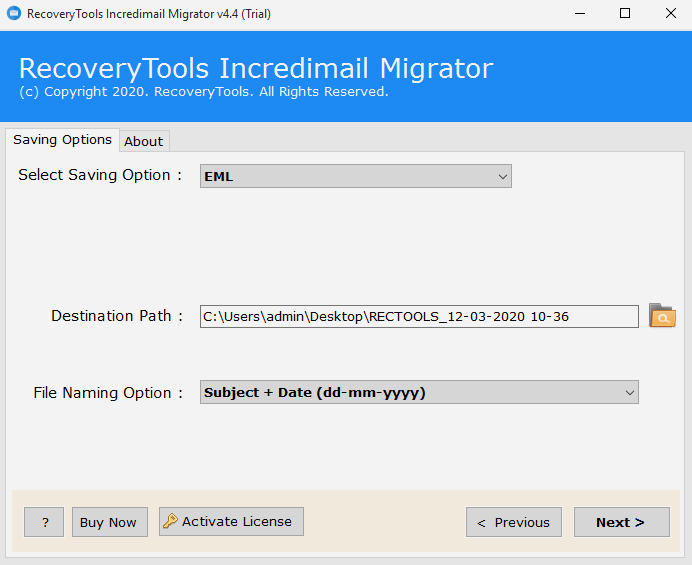Maximize the Incredimail Migrator window

(625, 14)
